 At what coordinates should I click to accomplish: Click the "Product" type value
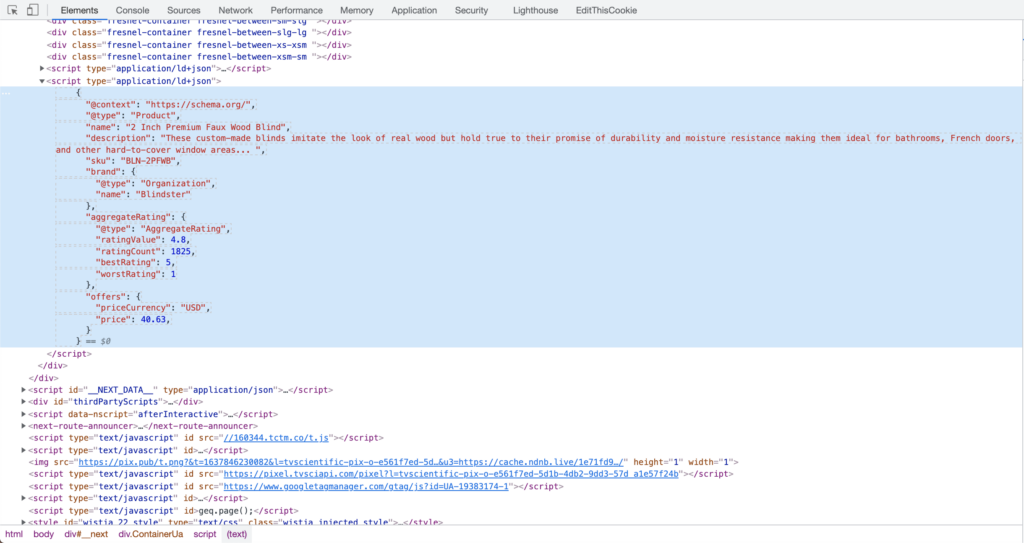pyautogui.click(x=153, y=116)
